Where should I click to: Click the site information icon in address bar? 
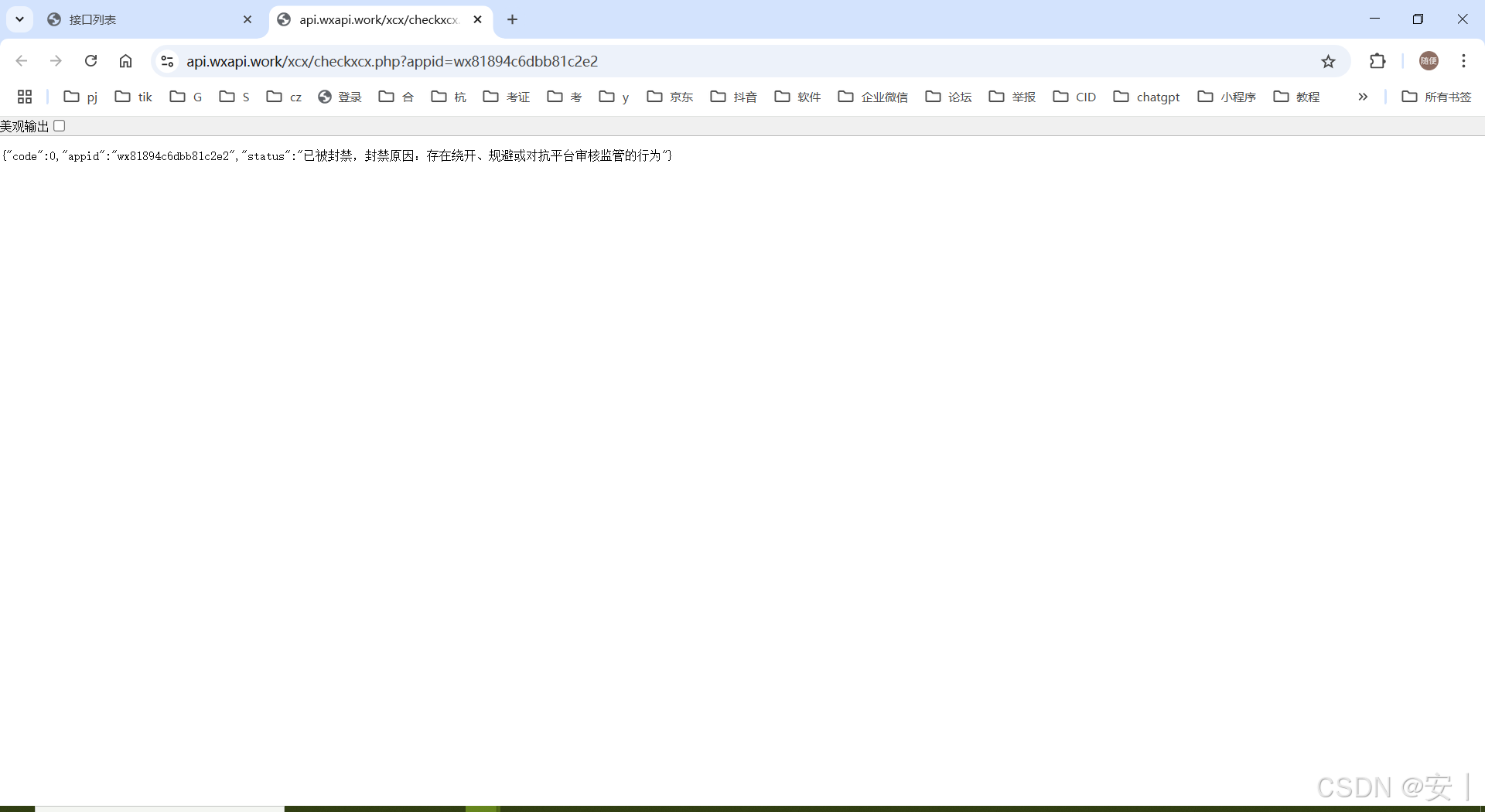(x=167, y=61)
